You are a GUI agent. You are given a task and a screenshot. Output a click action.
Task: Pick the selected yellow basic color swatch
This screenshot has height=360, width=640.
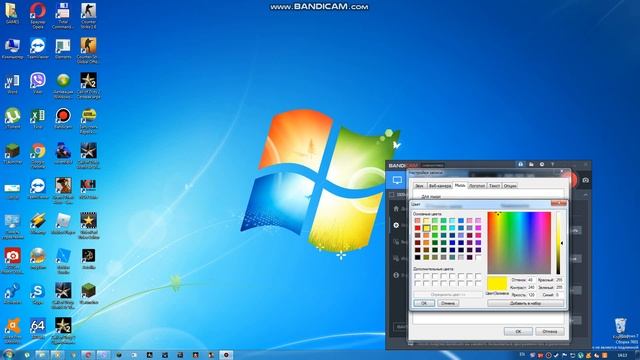coord(426,228)
